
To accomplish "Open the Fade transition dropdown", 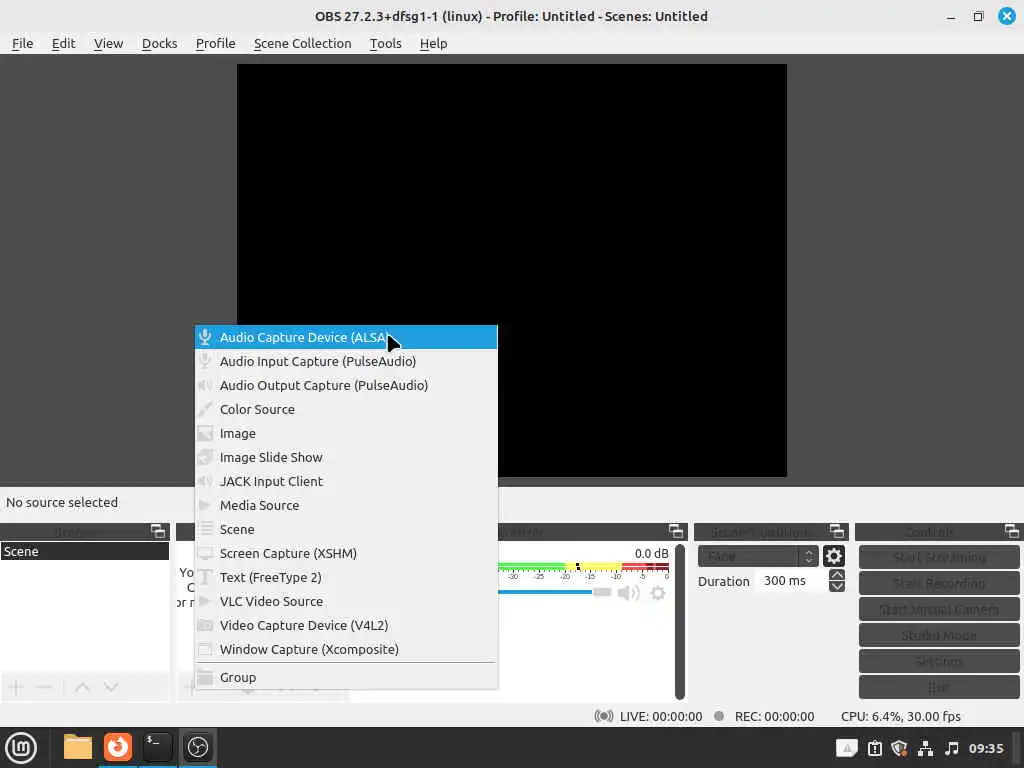I will point(758,556).
